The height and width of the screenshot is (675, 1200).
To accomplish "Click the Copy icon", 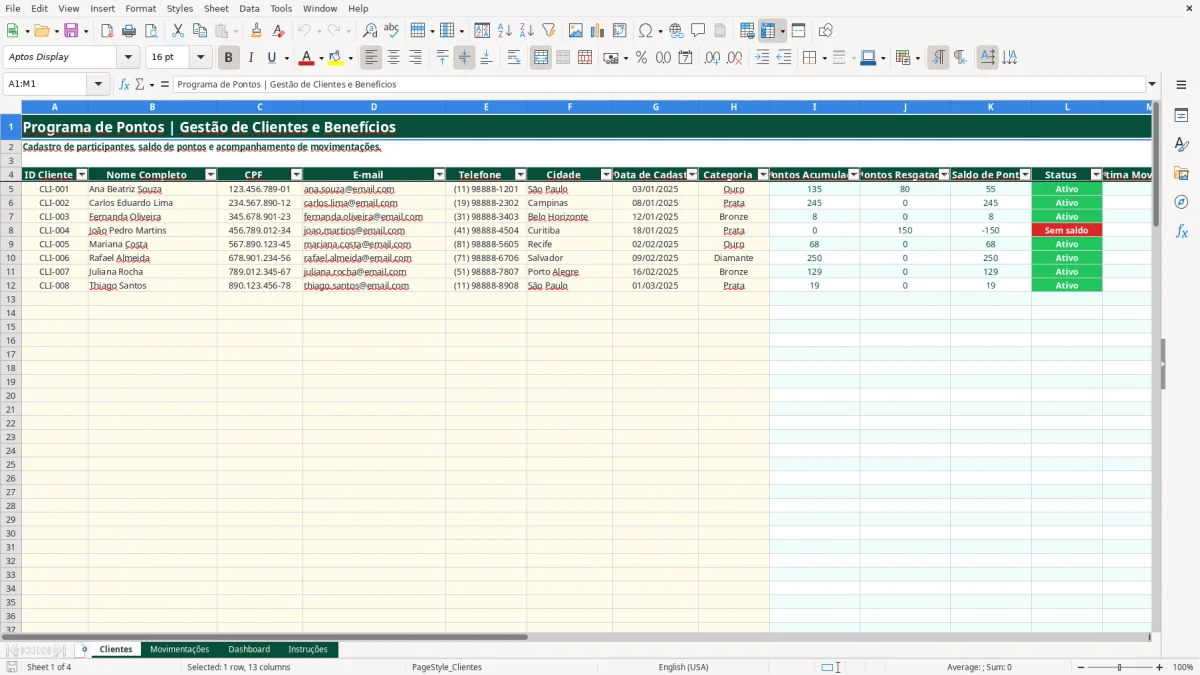I will [200, 31].
